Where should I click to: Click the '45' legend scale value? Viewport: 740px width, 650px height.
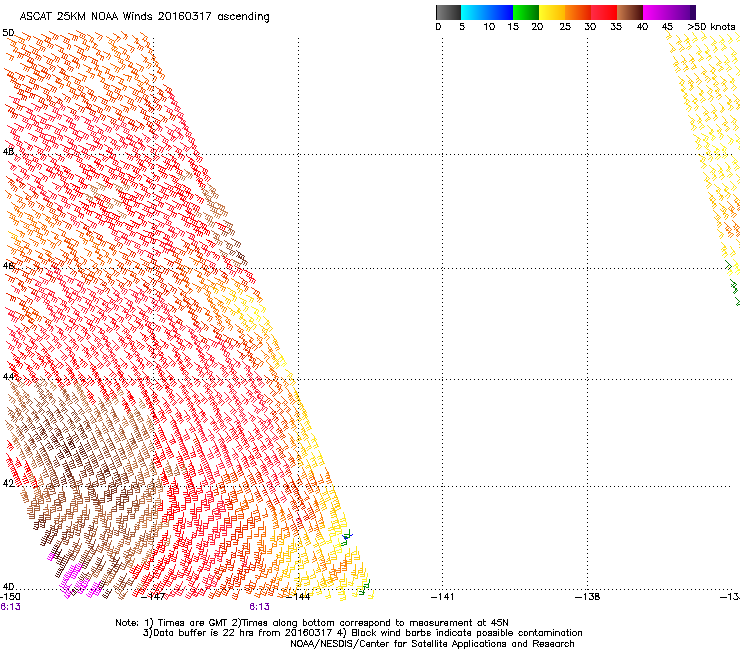(667, 27)
